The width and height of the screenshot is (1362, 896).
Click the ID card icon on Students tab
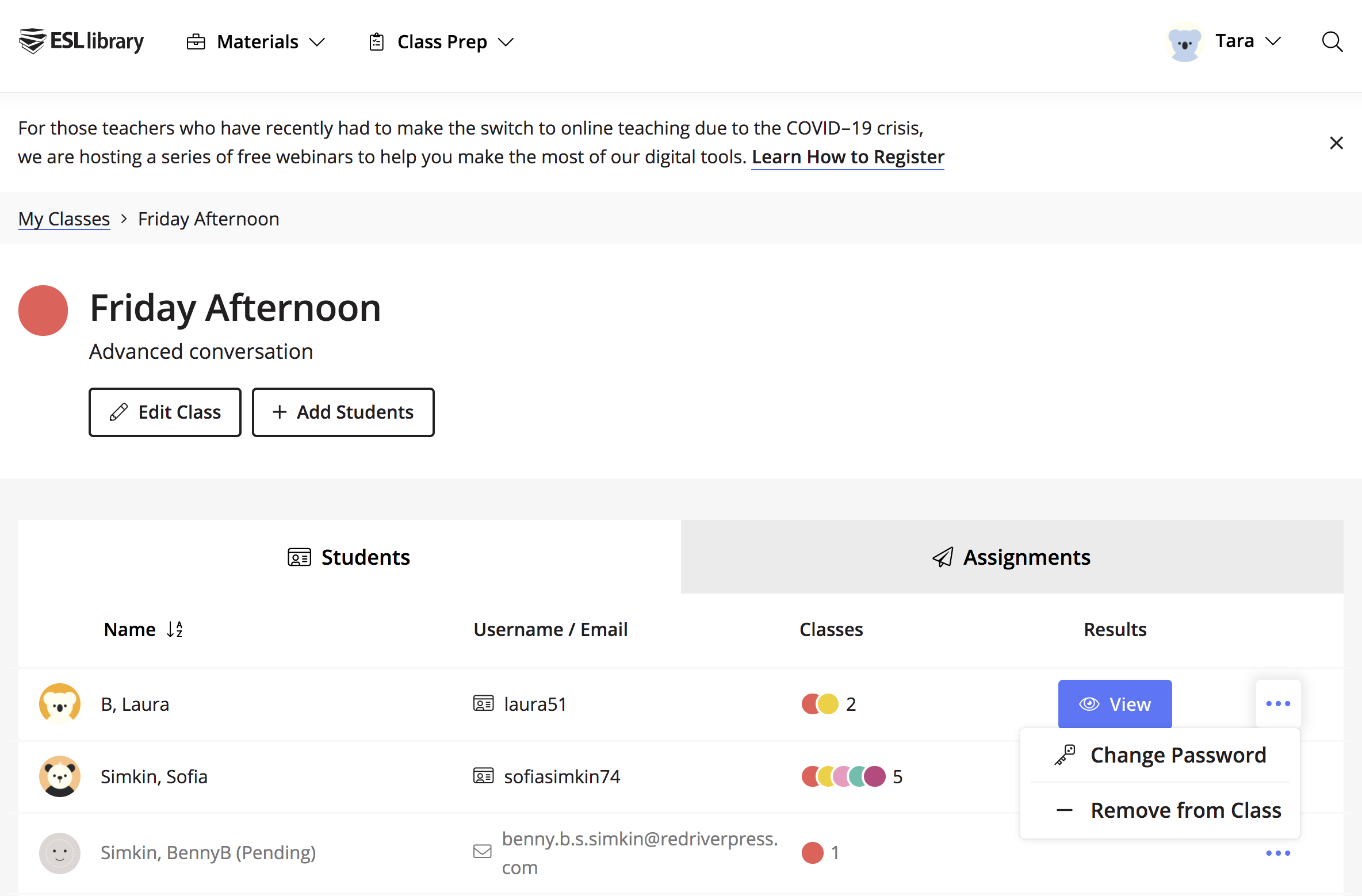click(299, 557)
